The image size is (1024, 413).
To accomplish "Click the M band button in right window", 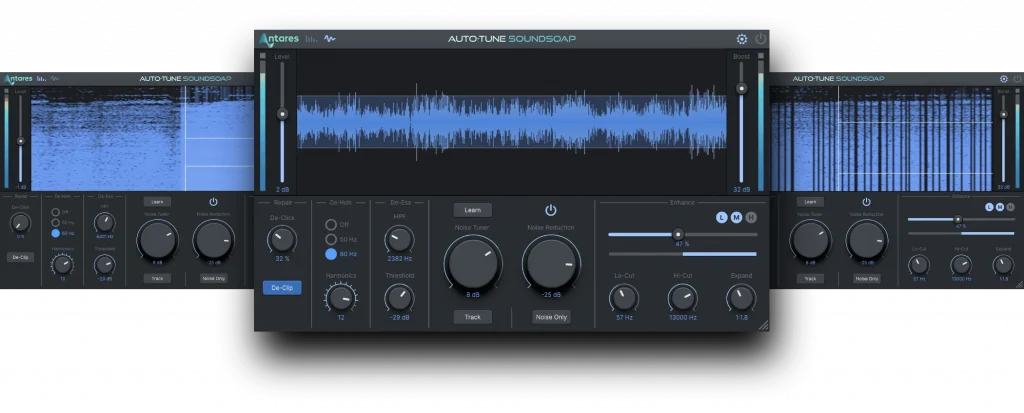I will [1000, 207].
